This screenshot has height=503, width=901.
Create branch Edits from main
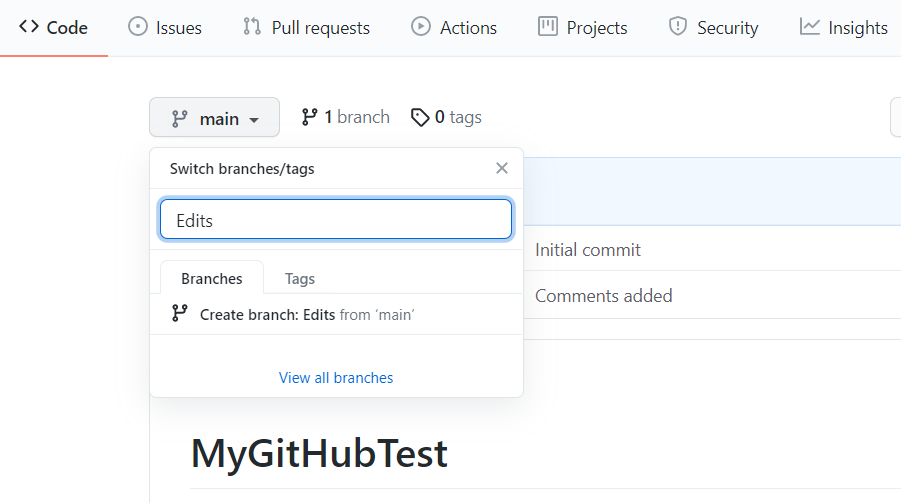(336, 314)
